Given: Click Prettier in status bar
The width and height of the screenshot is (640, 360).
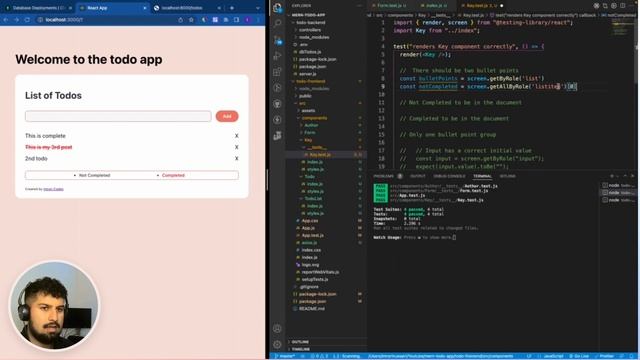Looking at the screenshot, I should [605, 356].
